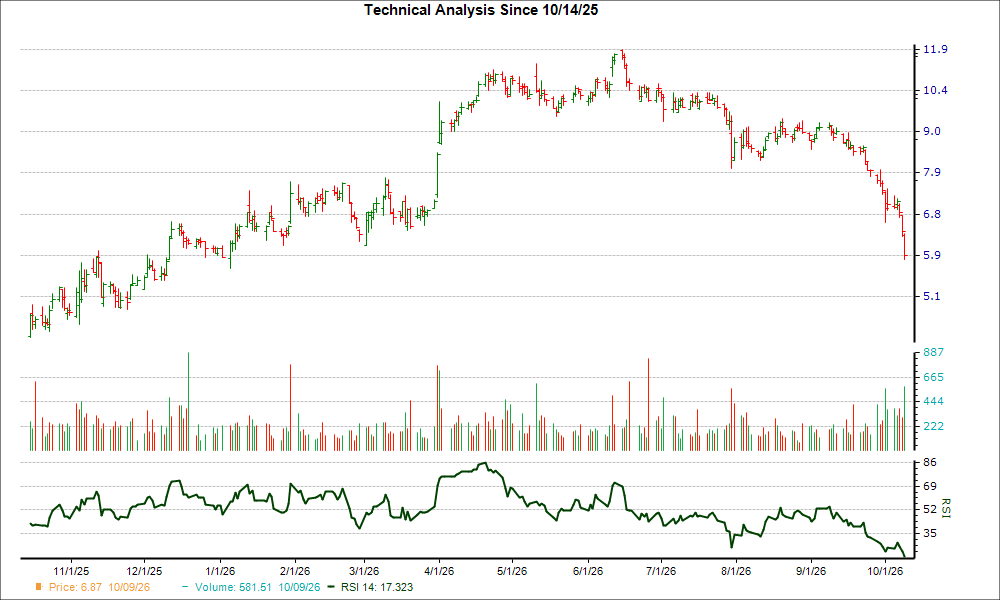Click the 9.0 price axis label
The image size is (1000, 600).
click(932, 131)
